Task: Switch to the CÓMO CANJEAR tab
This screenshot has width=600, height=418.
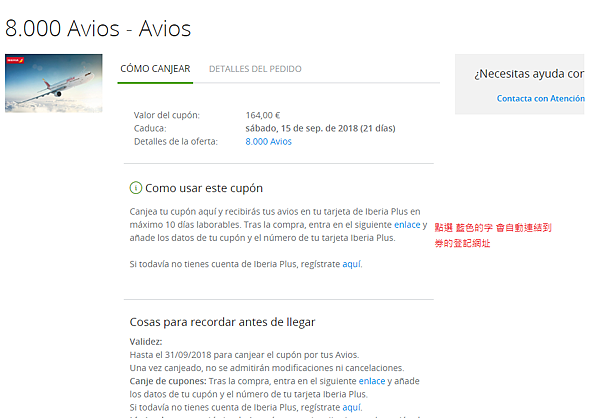Action: tap(155, 69)
